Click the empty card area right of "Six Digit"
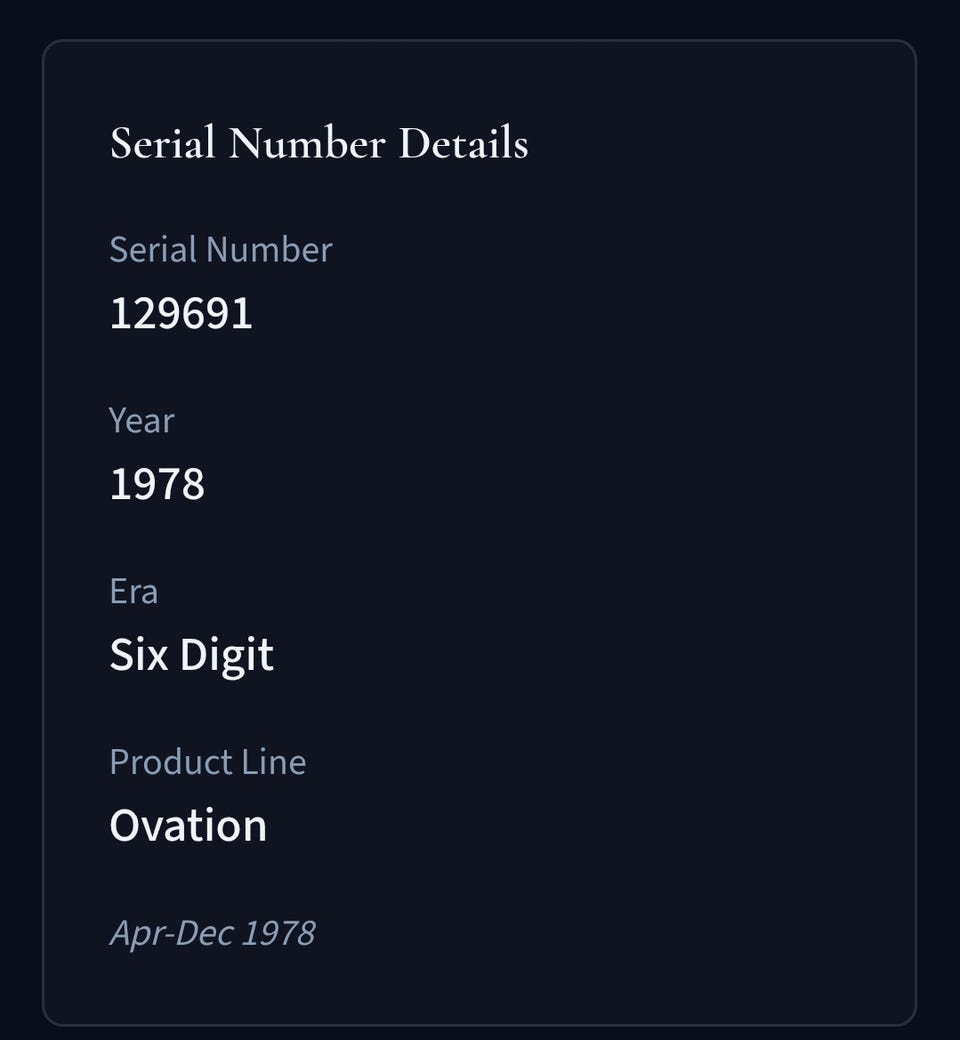 click(600, 656)
